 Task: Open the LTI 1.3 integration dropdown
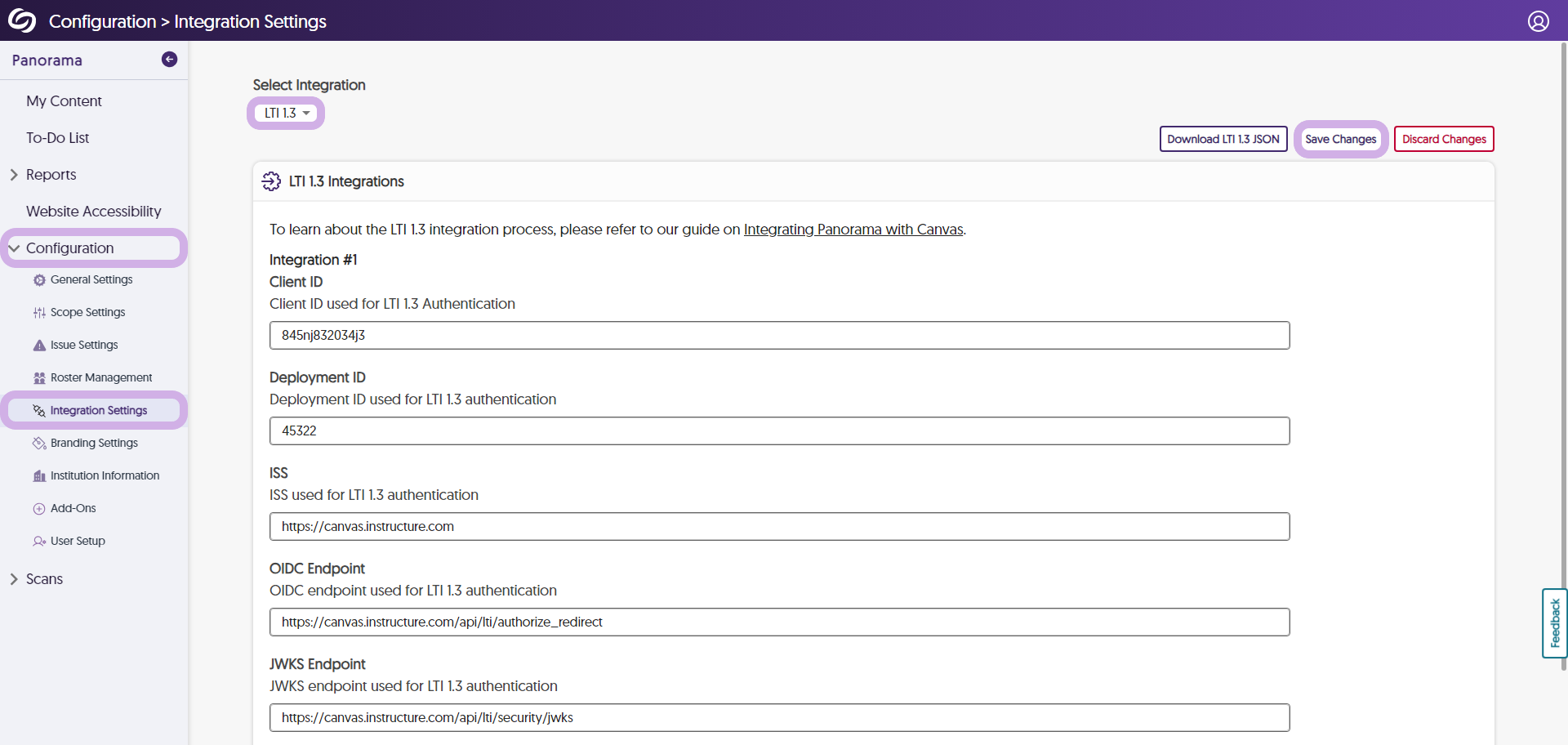click(286, 114)
